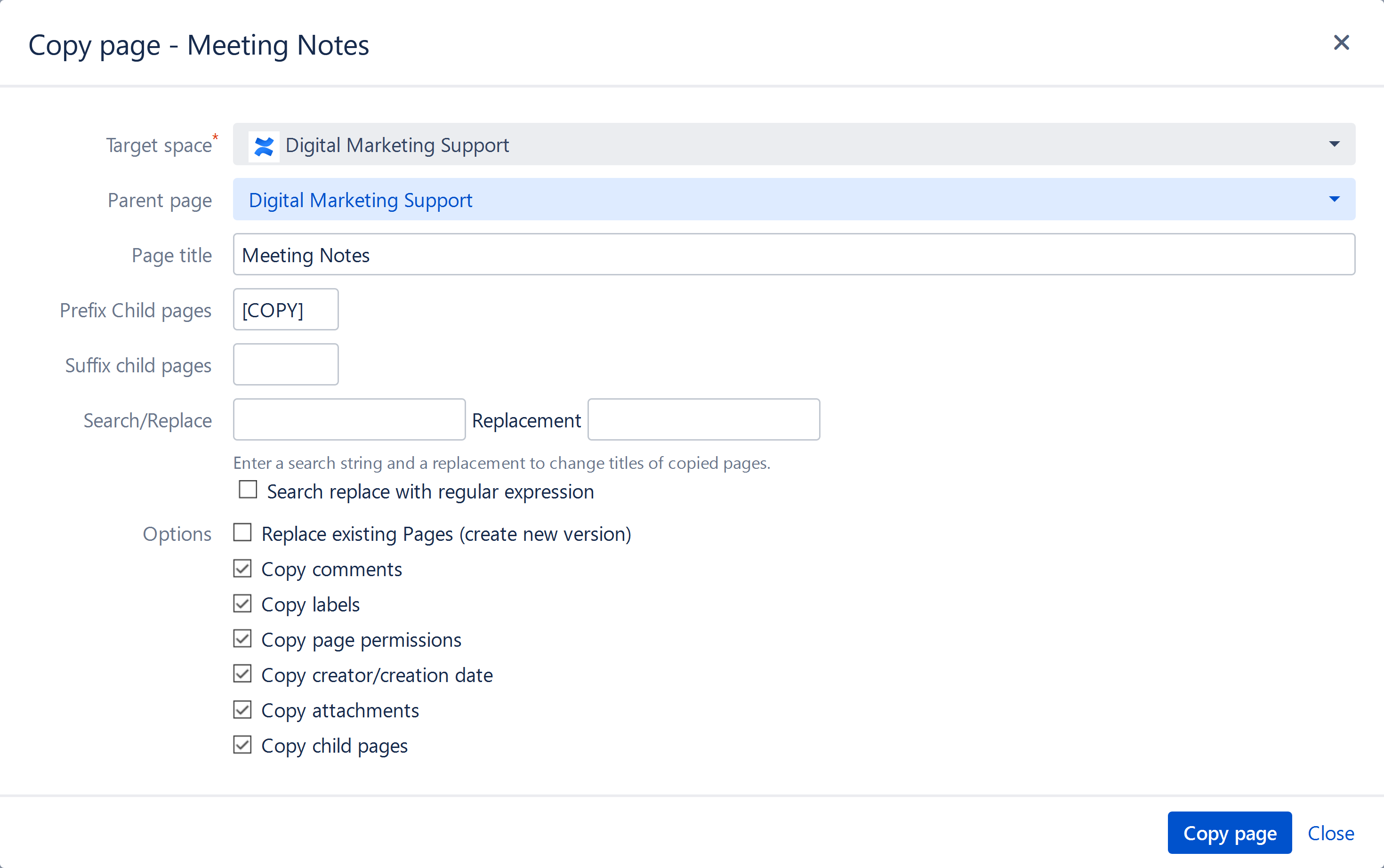Click the Suffix child pages box
The width and height of the screenshot is (1384, 868).
coord(285,365)
